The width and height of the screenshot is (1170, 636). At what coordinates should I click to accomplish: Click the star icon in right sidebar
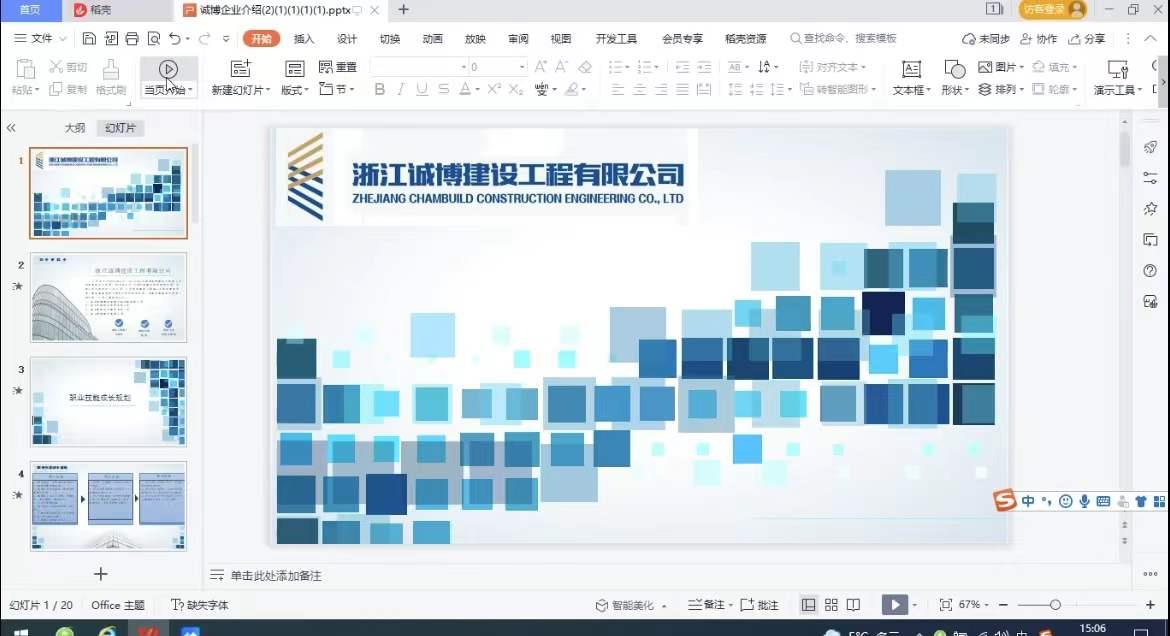point(1150,208)
